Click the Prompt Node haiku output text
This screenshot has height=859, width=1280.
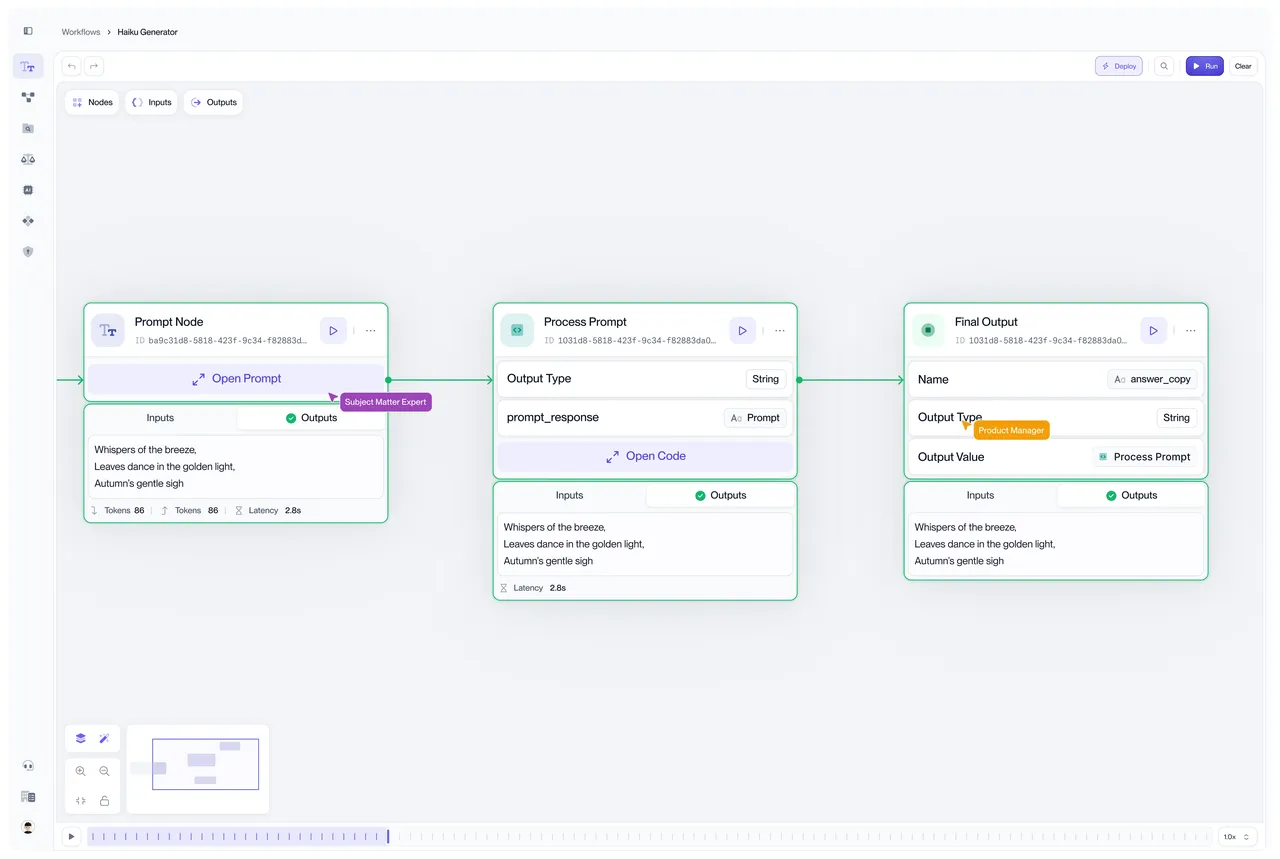coord(165,466)
